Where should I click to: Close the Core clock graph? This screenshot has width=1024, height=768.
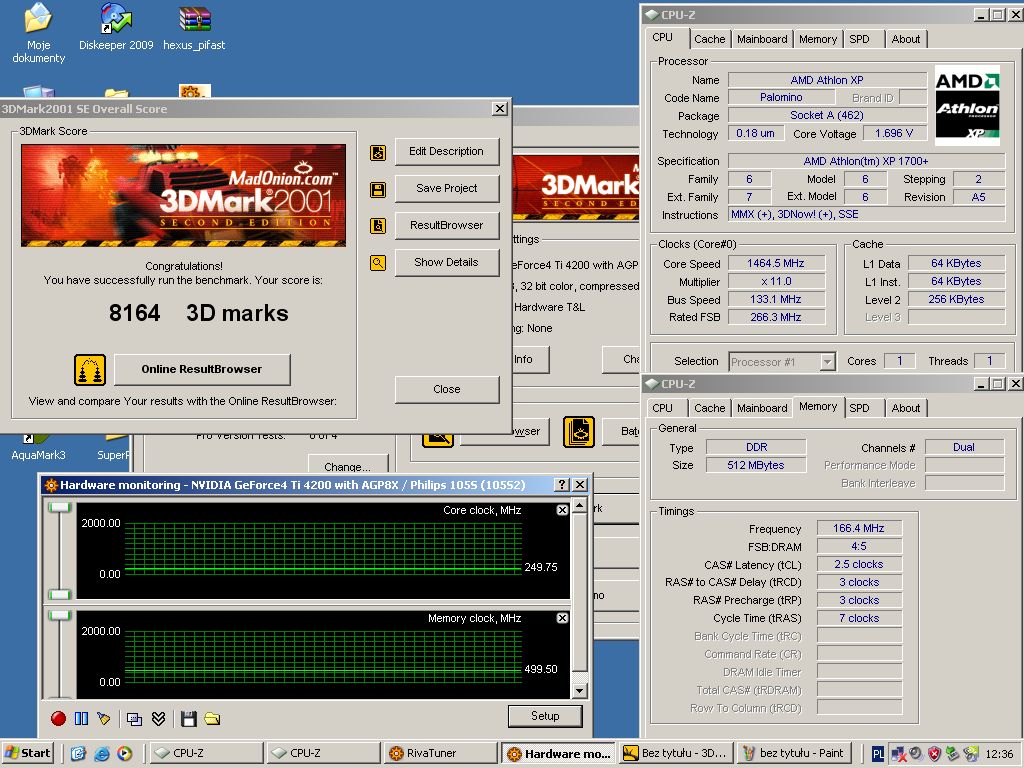tap(562, 510)
